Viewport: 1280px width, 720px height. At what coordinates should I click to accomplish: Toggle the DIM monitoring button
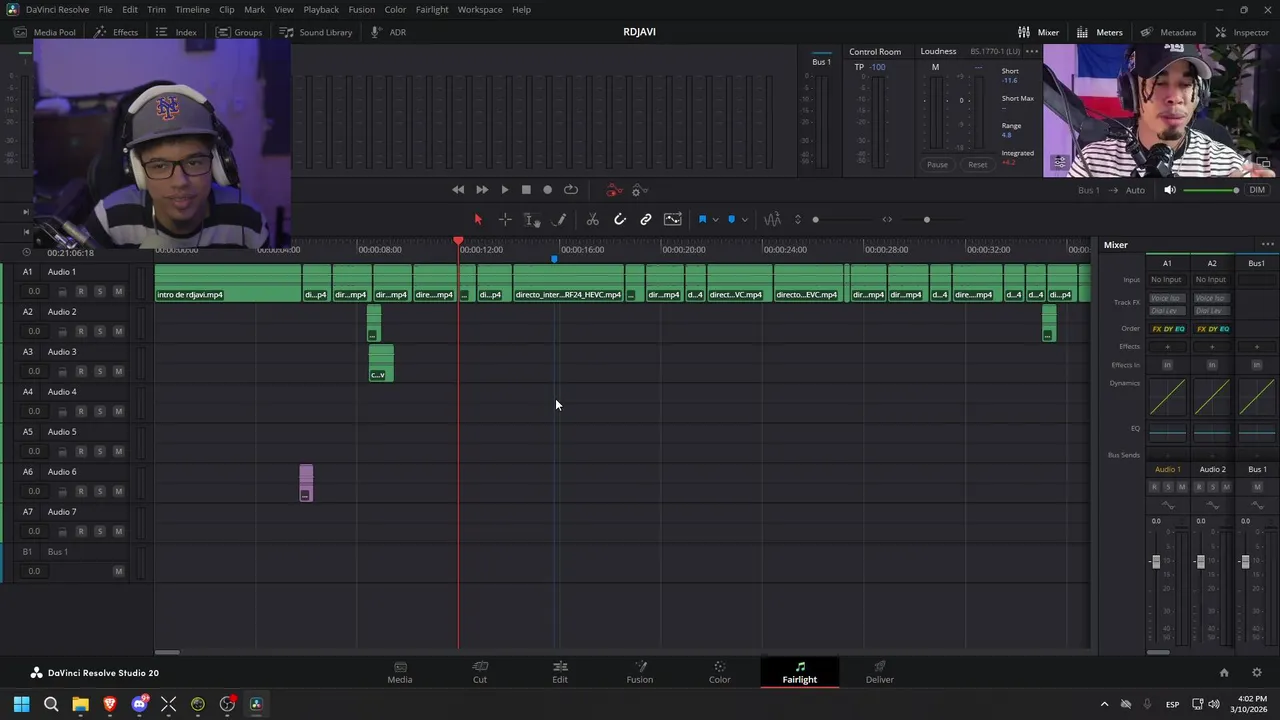tap(1257, 190)
